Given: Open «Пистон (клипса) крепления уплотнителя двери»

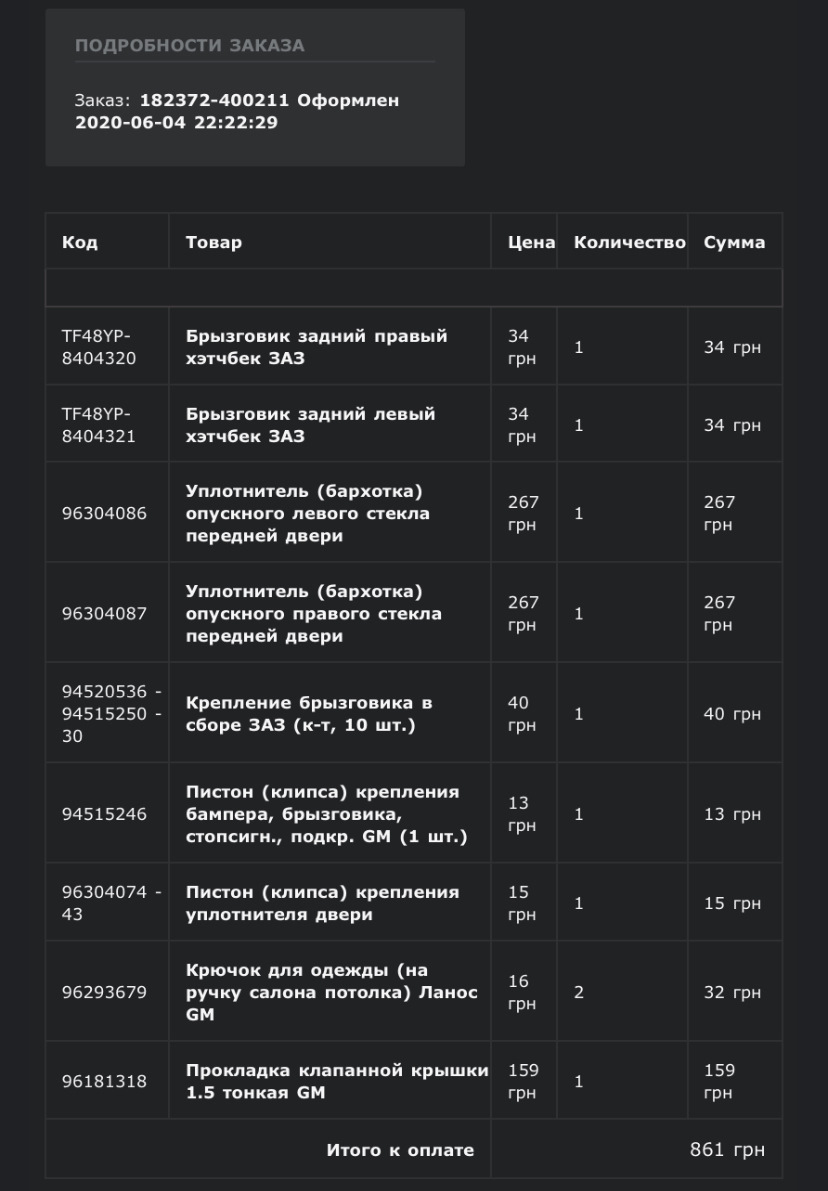Looking at the screenshot, I should [x=322, y=903].
